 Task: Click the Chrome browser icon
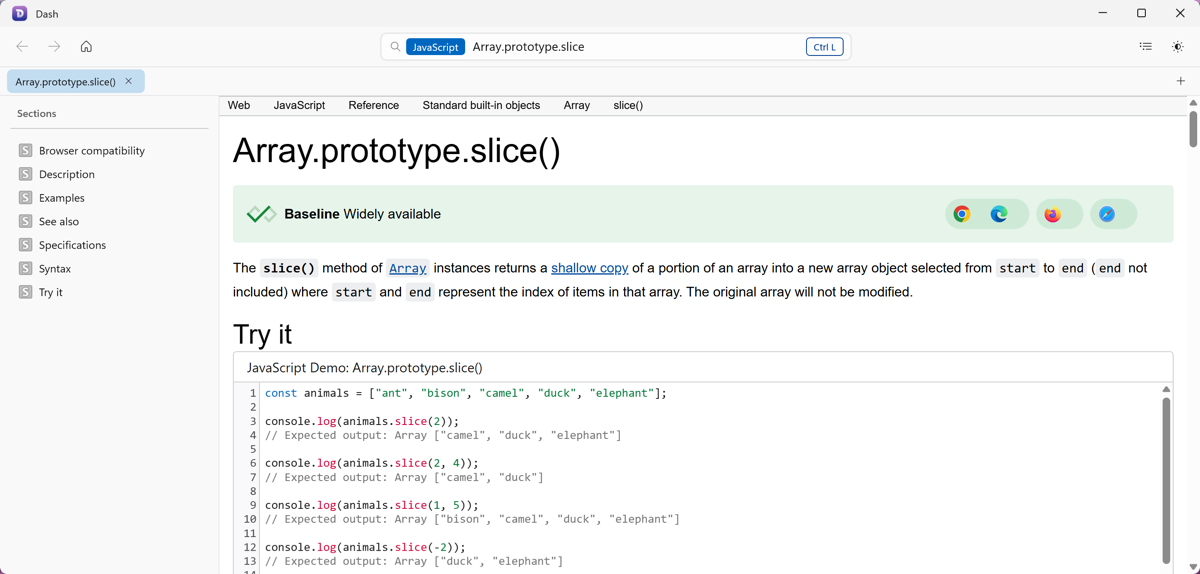tap(962, 214)
